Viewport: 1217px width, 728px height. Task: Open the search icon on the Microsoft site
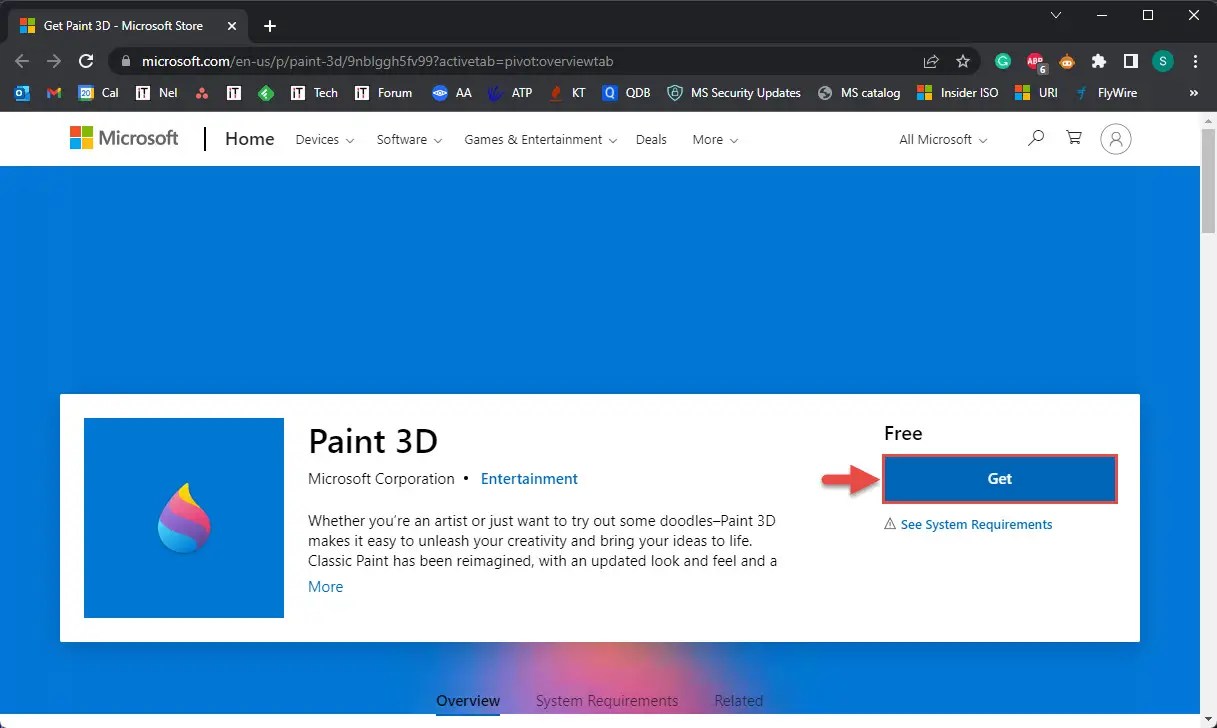tap(1035, 138)
